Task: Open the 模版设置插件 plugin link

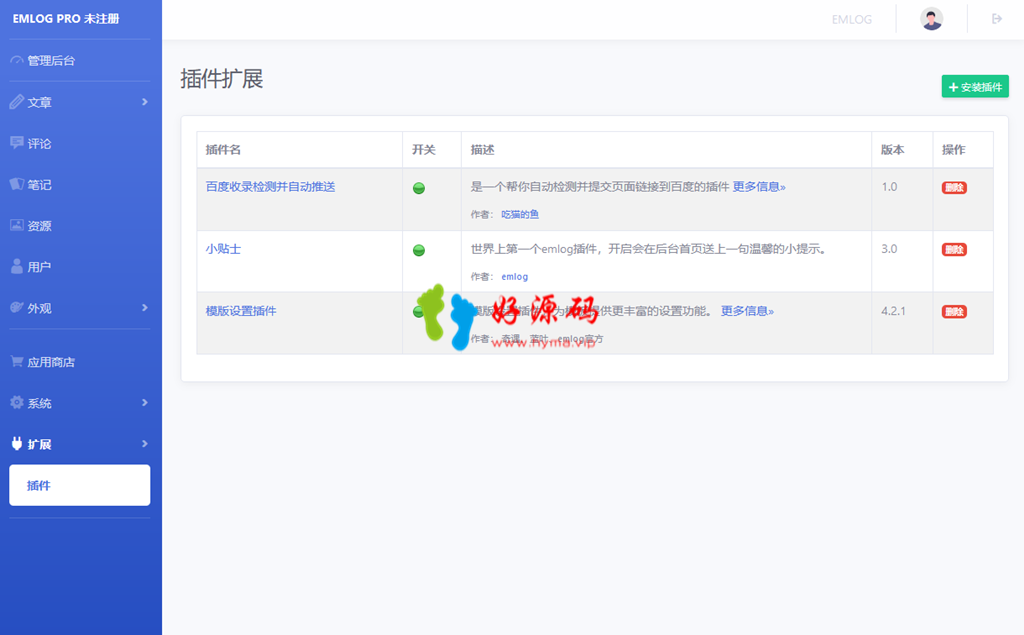Action: coord(241,311)
